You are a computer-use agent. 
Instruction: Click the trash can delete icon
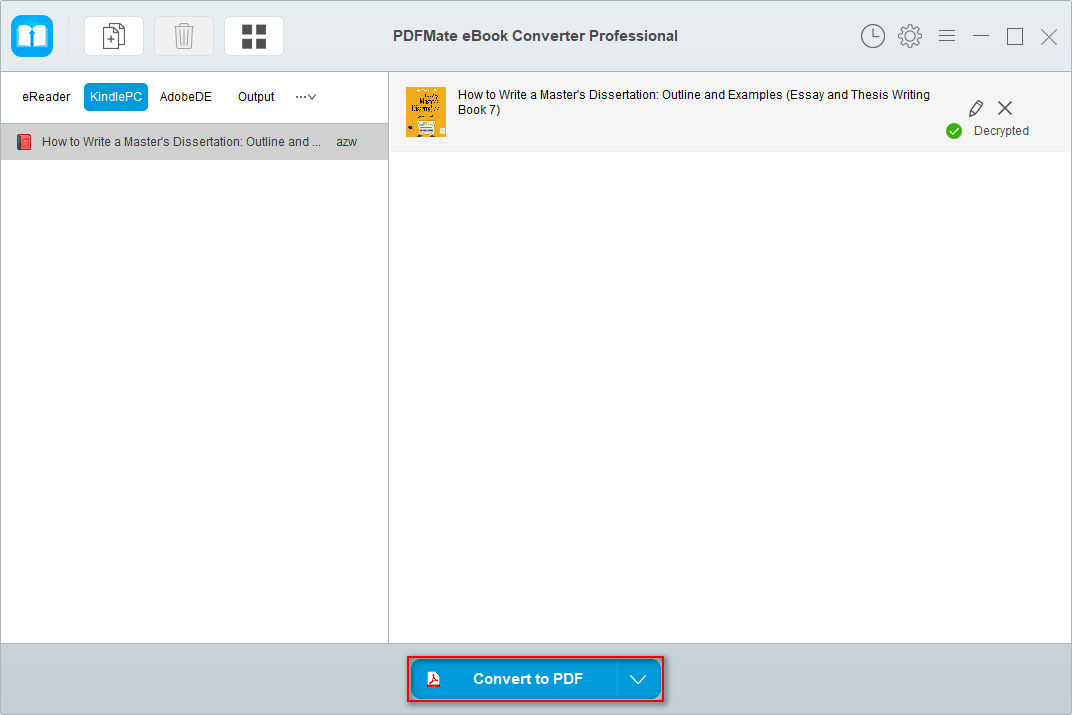pos(184,36)
